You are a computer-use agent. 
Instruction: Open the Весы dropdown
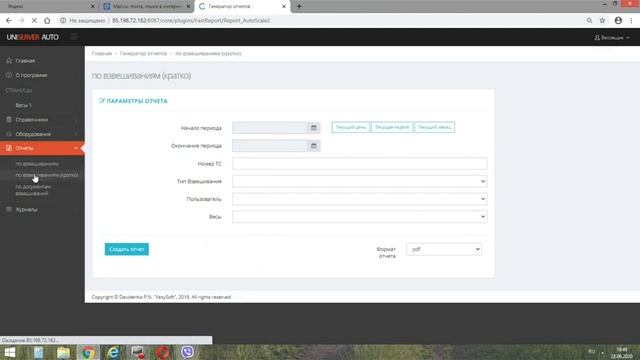pyautogui.click(x=360, y=217)
